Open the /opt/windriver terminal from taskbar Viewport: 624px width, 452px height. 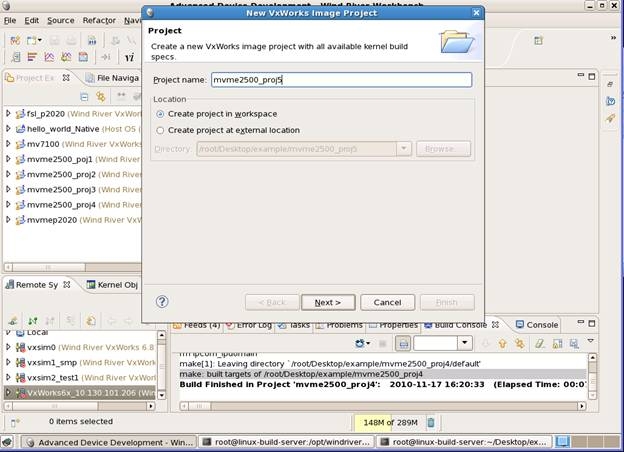coord(287,442)
